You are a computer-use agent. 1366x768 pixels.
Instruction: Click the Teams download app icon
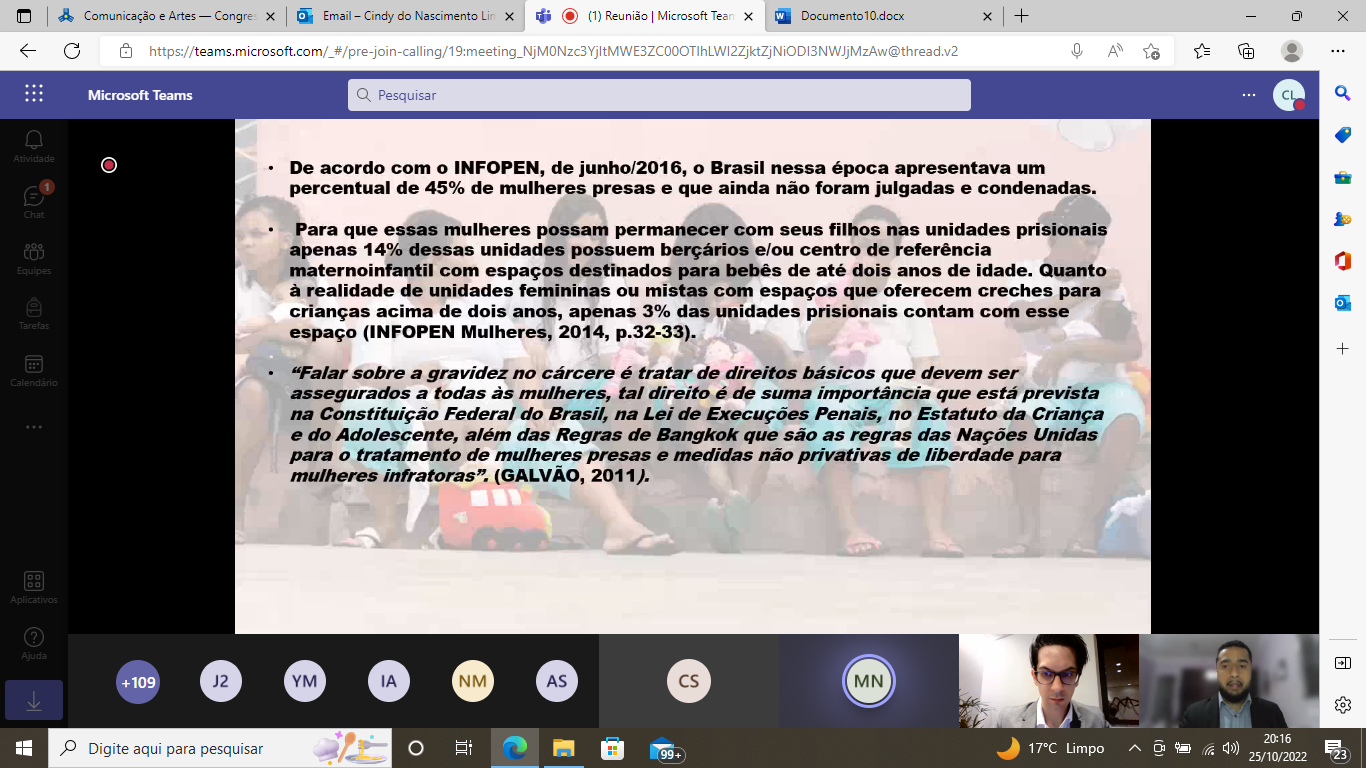34,702
